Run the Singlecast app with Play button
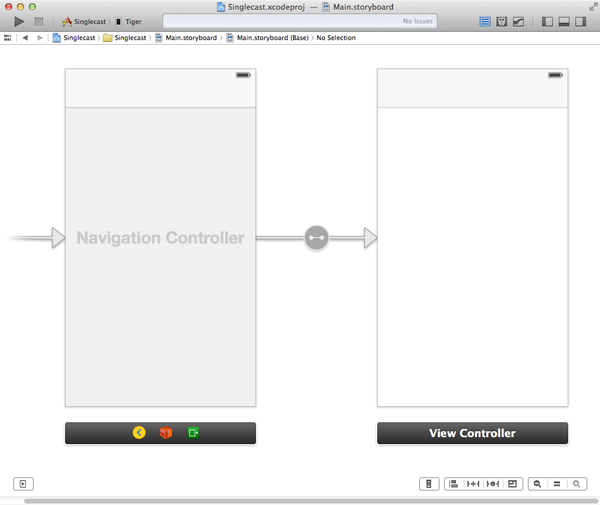 tap(19, 22)
